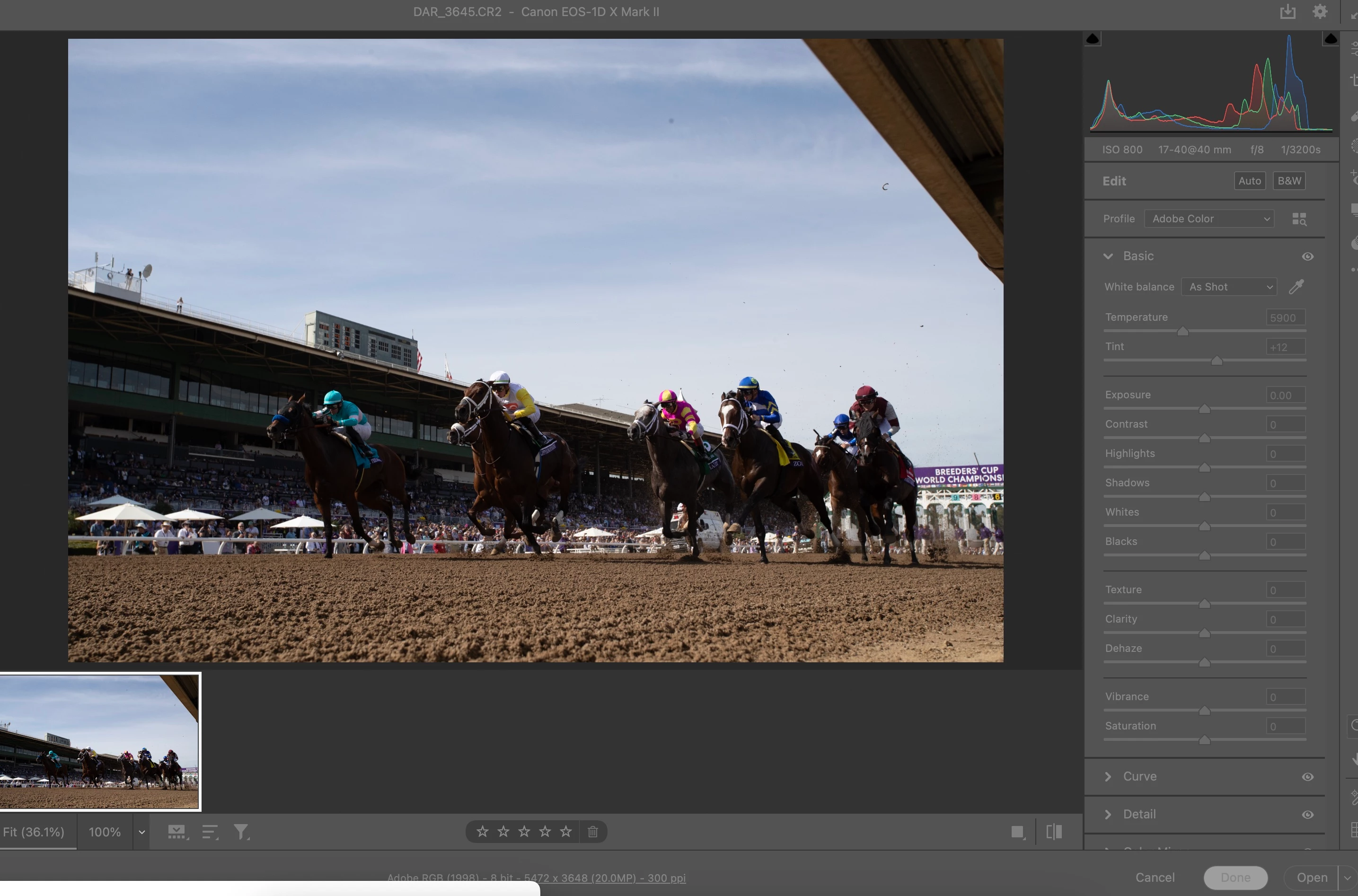Toggle Curve panel eye icon
Screen dimensions: 1358x896
[x=1307, y=777]
